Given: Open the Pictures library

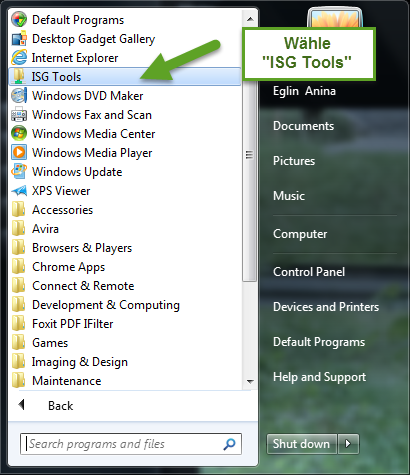Looking at the screenshot, I should pos(294,161).
